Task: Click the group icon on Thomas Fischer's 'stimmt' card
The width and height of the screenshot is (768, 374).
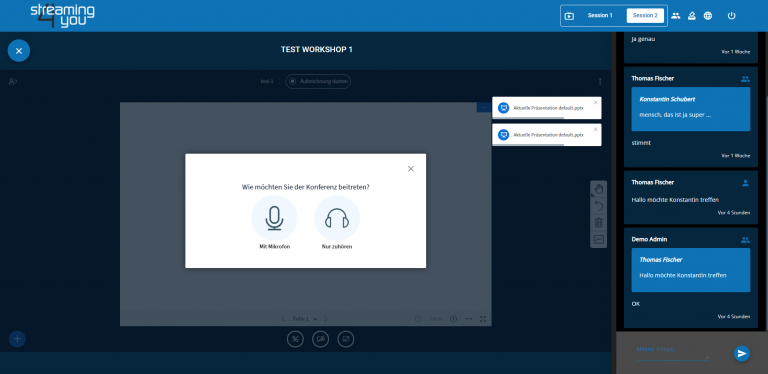Action: (745, 78)
